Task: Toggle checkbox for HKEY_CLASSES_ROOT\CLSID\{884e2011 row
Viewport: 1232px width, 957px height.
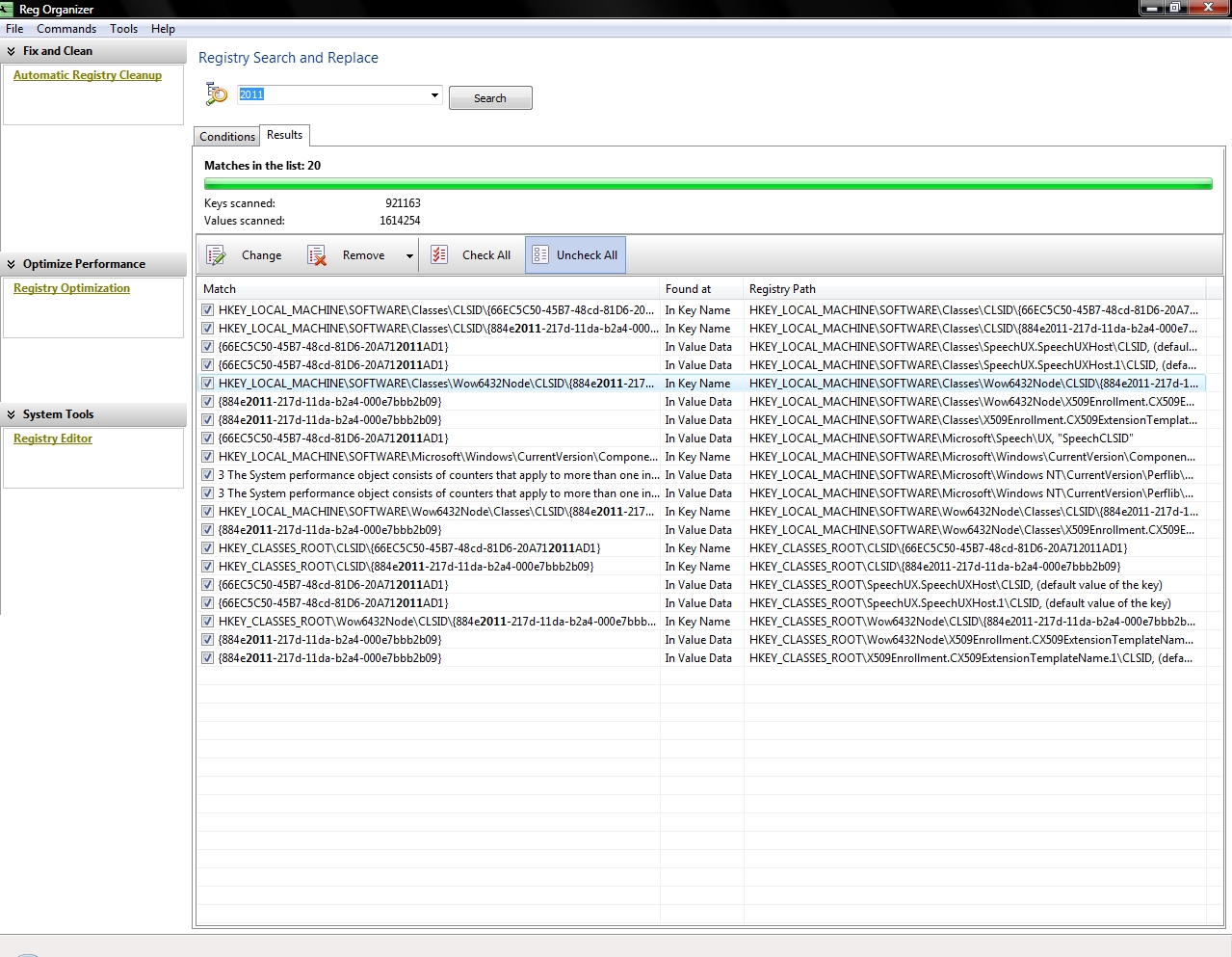Action: coord(207,567)
